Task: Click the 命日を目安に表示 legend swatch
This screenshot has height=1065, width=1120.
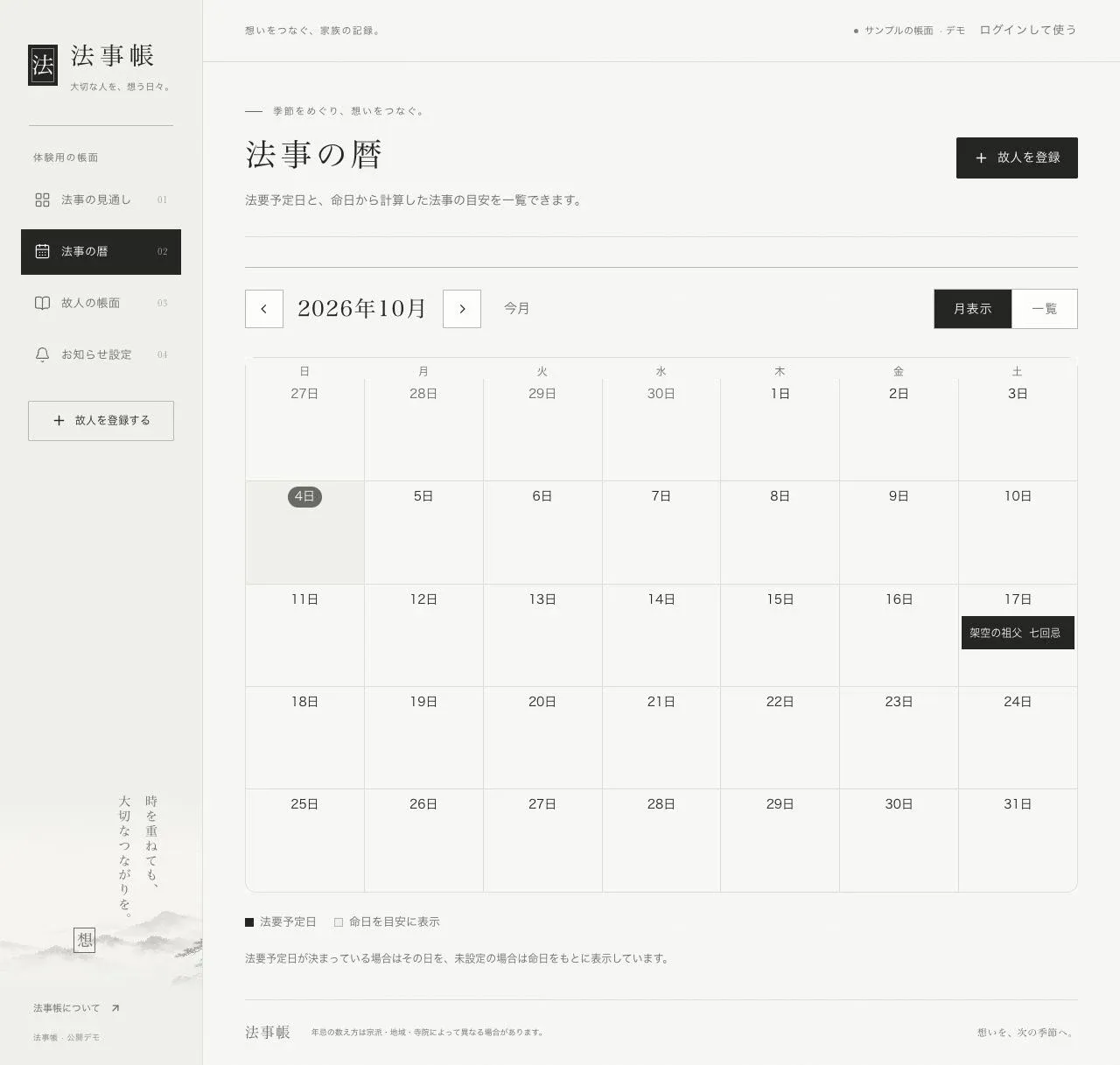Action: click(x=339, y=922)
